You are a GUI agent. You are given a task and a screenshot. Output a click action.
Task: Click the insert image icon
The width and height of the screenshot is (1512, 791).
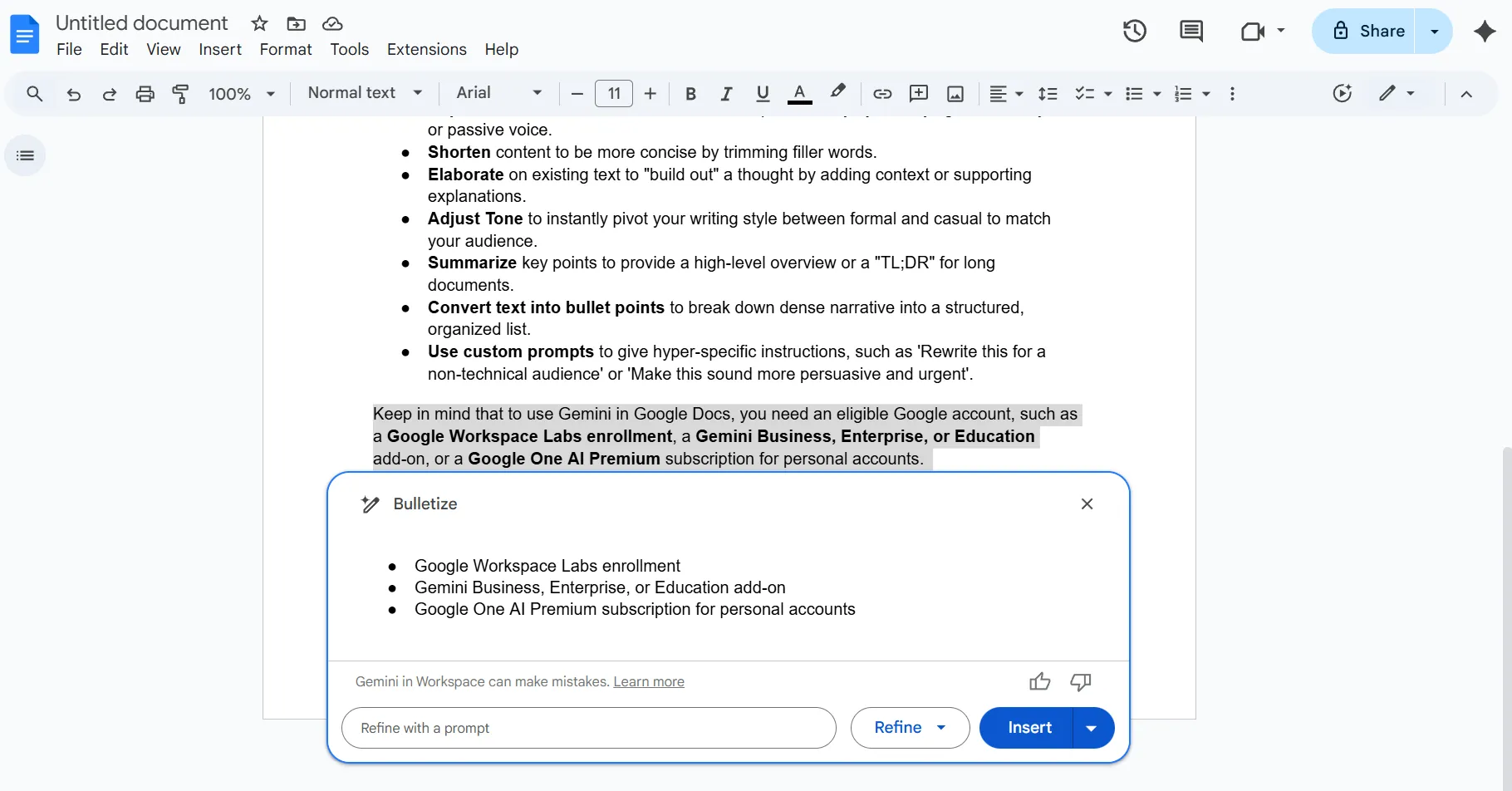click(x=955, y=94)
